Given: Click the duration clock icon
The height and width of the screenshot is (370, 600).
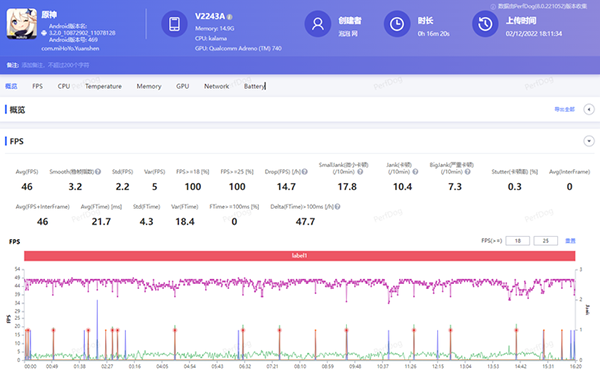Looking at the screenshot, I should [x=397, y=24].
